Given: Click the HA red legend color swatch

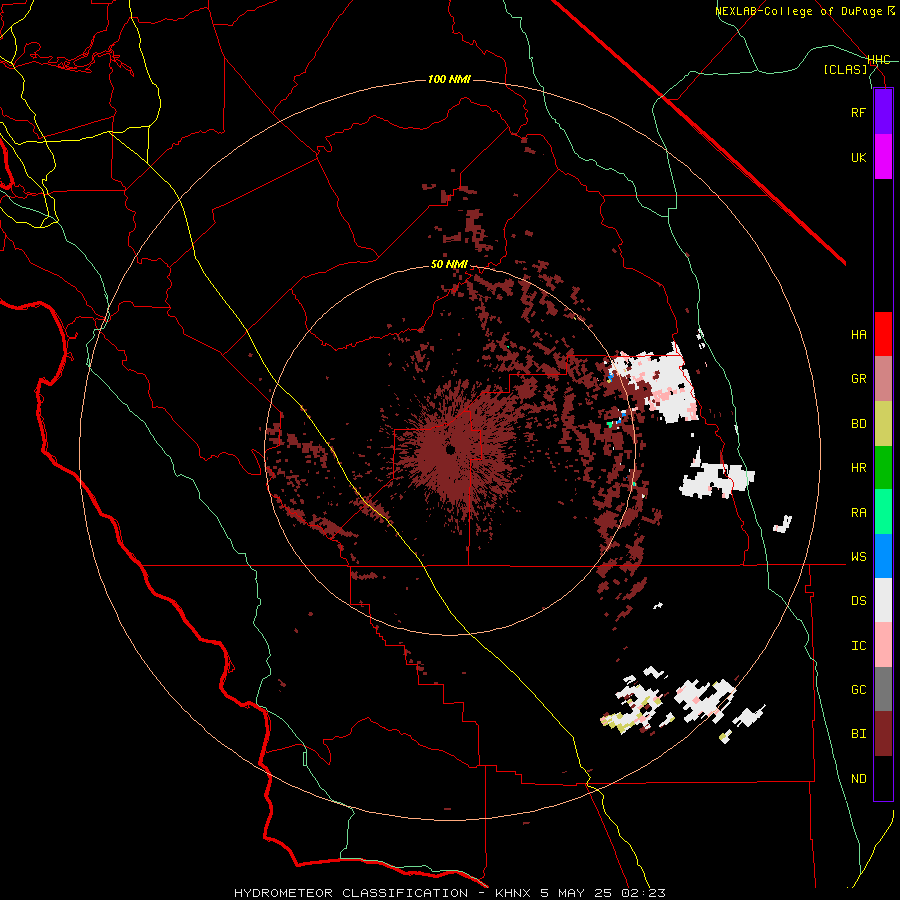Looking at the screenshot, I should pos(883,334).
